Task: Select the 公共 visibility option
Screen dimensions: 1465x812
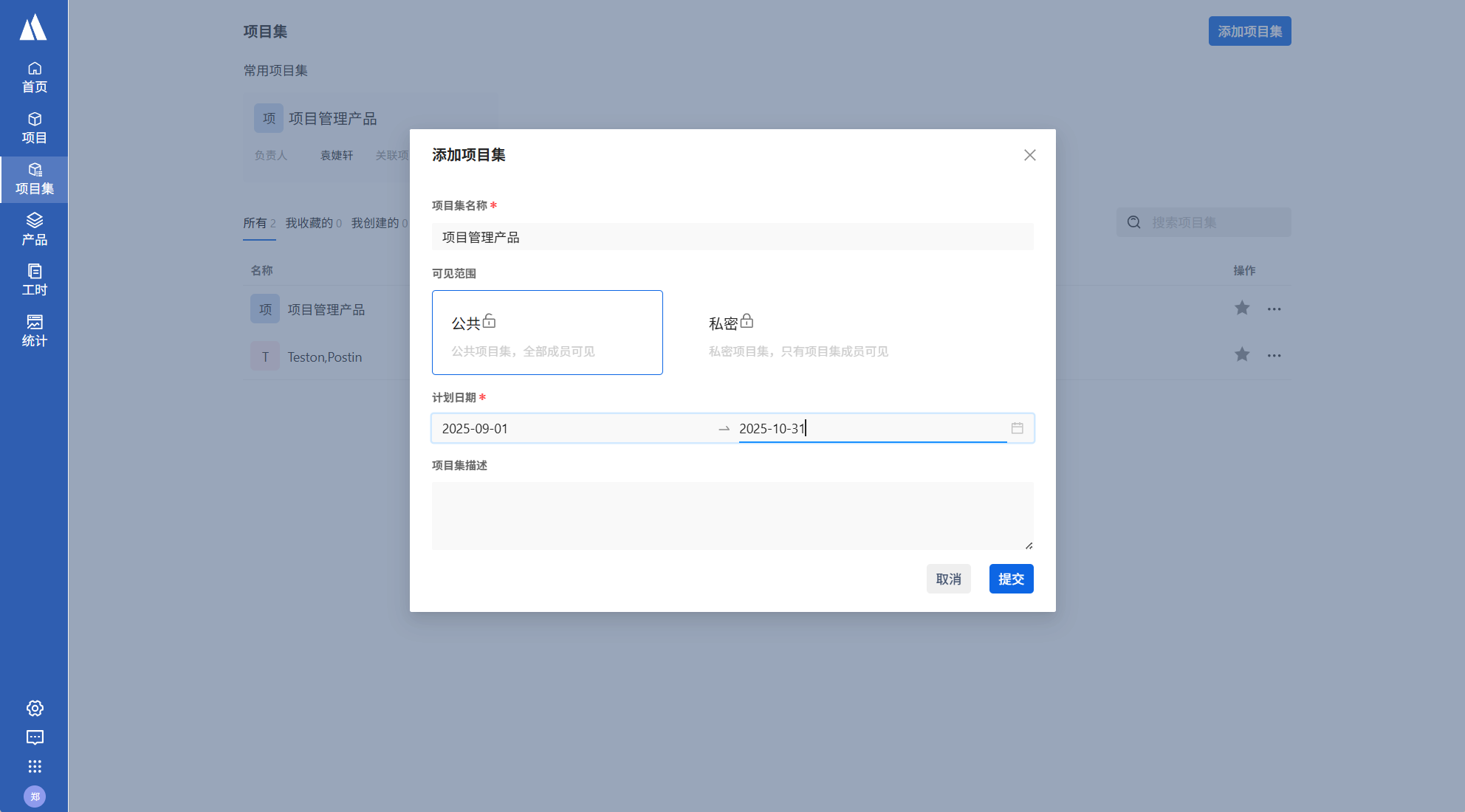Action: click(x=547, y=332)
